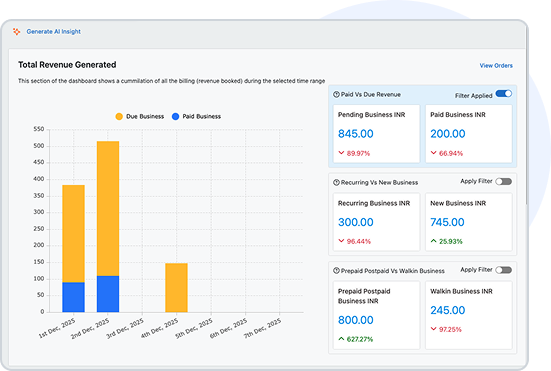Click the 25.93% change percentage
The height and width of the screenshot is (371, 551).
pyautogui.click(x=451, y=242)
